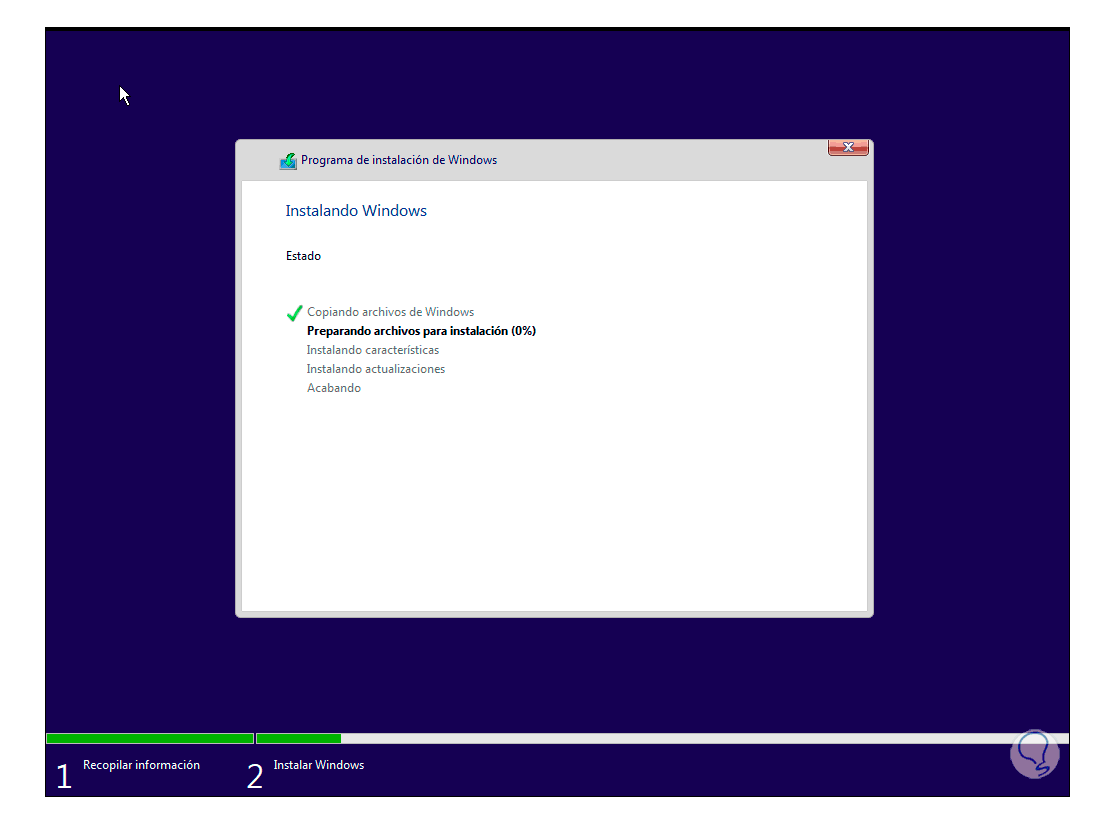Click the green checkmark beside Copiando archivos
Screen dimensions: 1115x824
(x=294, y=313)
